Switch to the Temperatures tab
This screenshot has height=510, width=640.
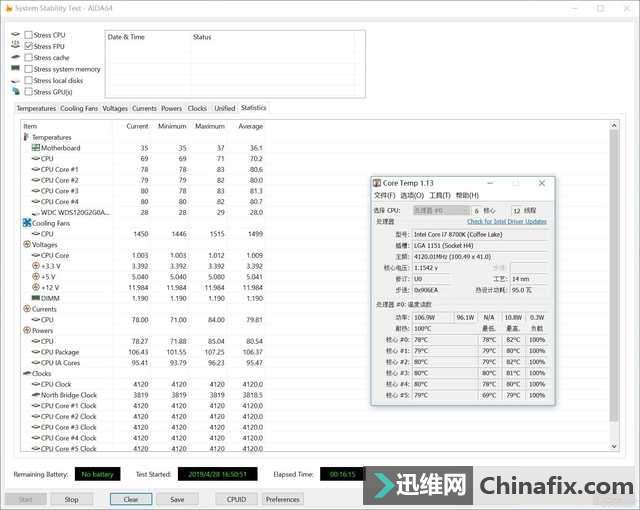[36, 109]
